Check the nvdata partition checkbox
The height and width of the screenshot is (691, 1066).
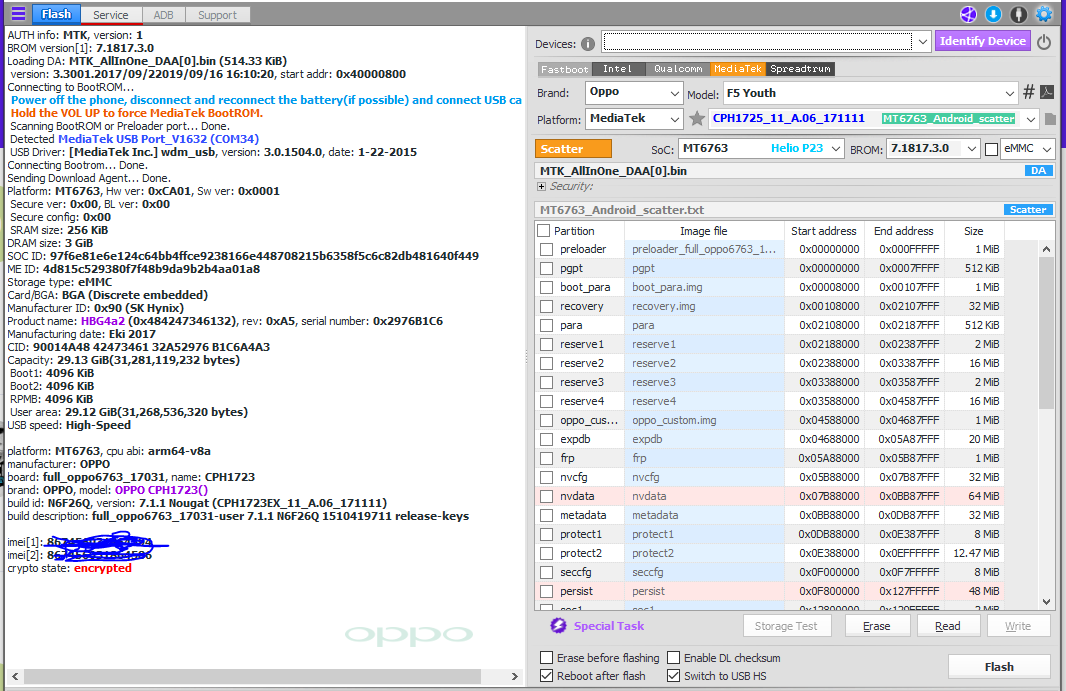tap(547, 496)
